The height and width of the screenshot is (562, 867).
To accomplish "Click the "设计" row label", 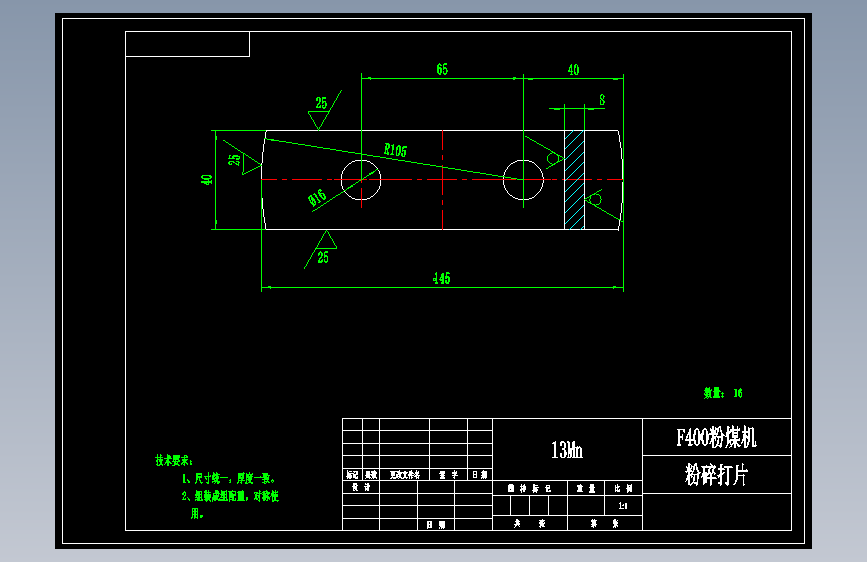I will point(361,487).
